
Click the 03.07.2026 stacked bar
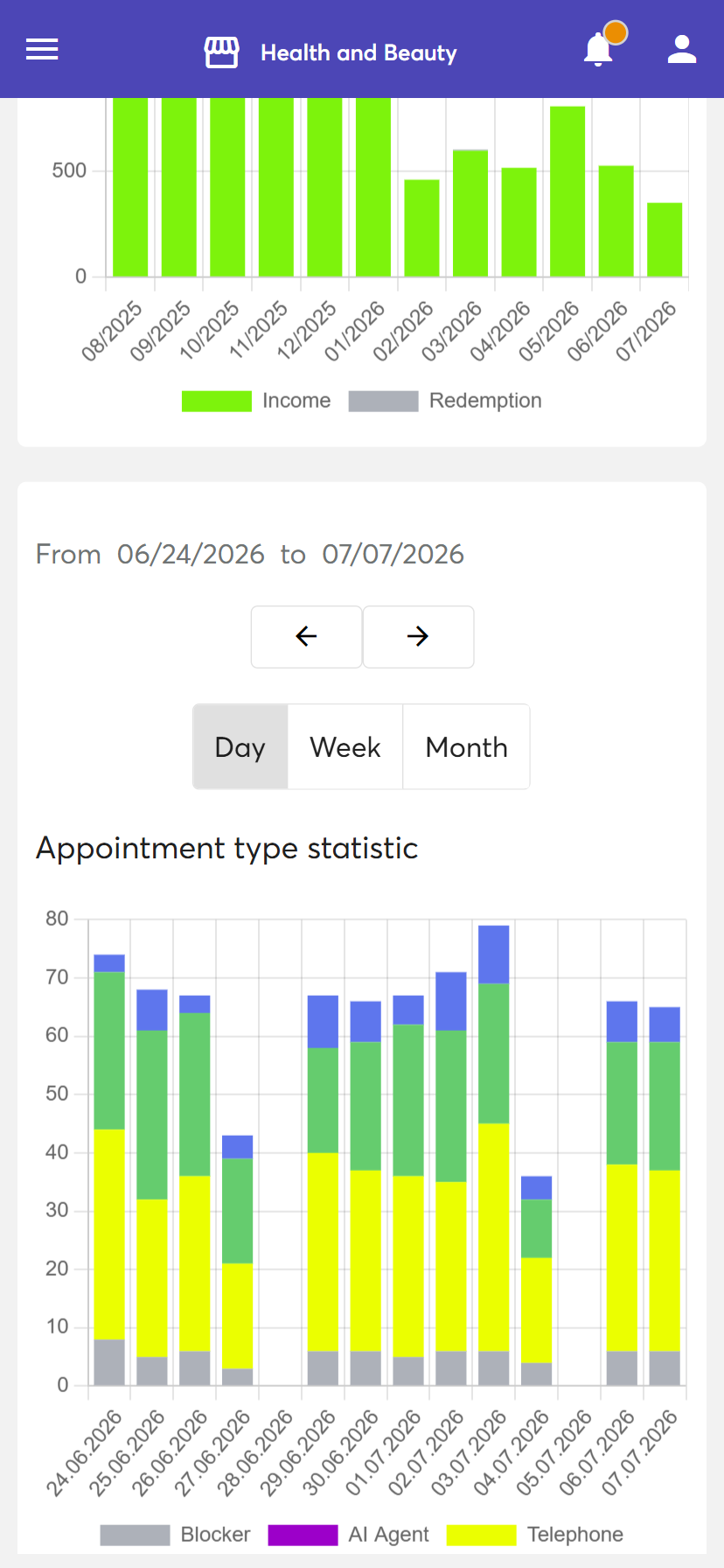[494, 1155]
